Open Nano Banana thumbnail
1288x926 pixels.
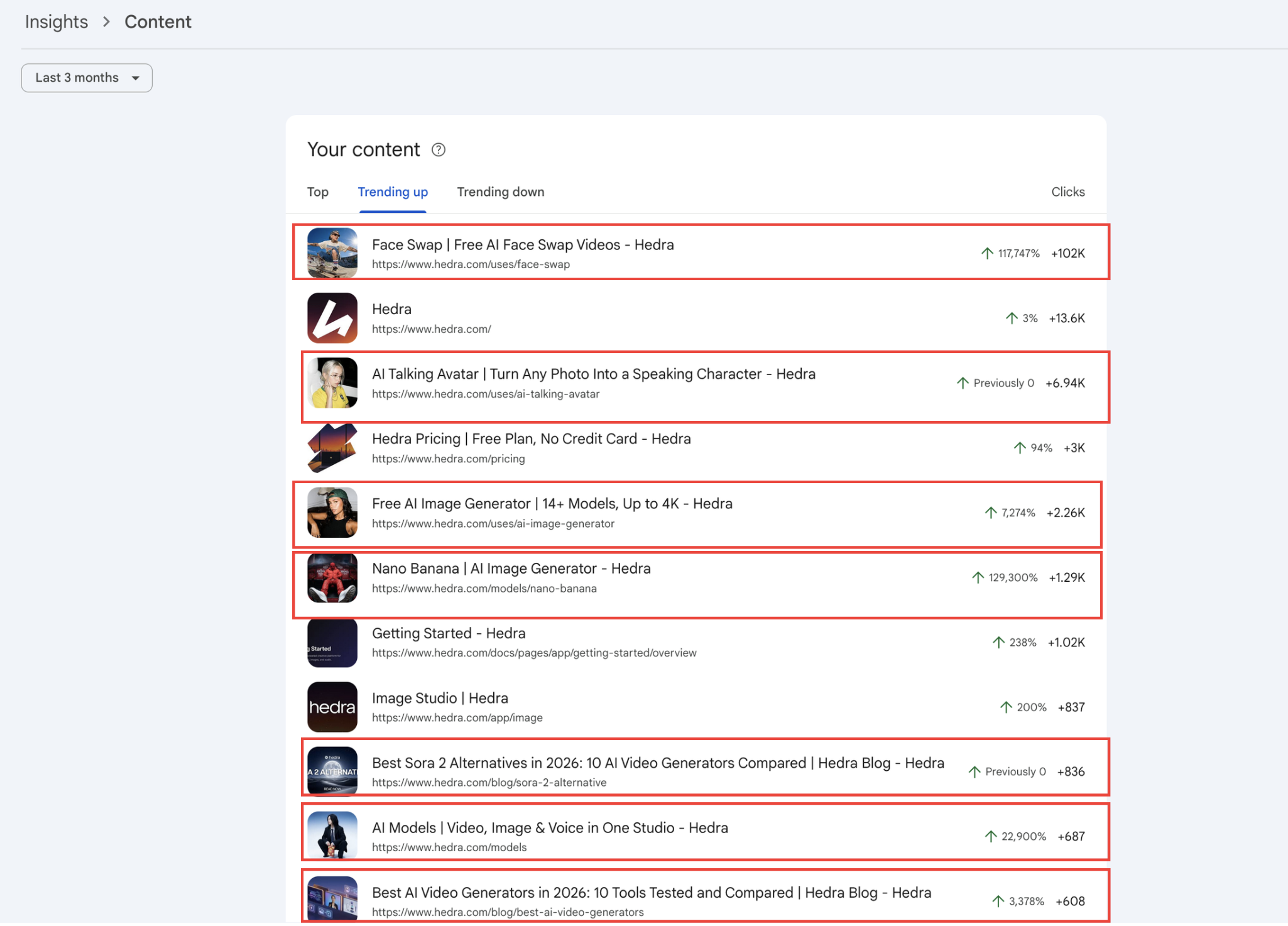tap(332, 577)
